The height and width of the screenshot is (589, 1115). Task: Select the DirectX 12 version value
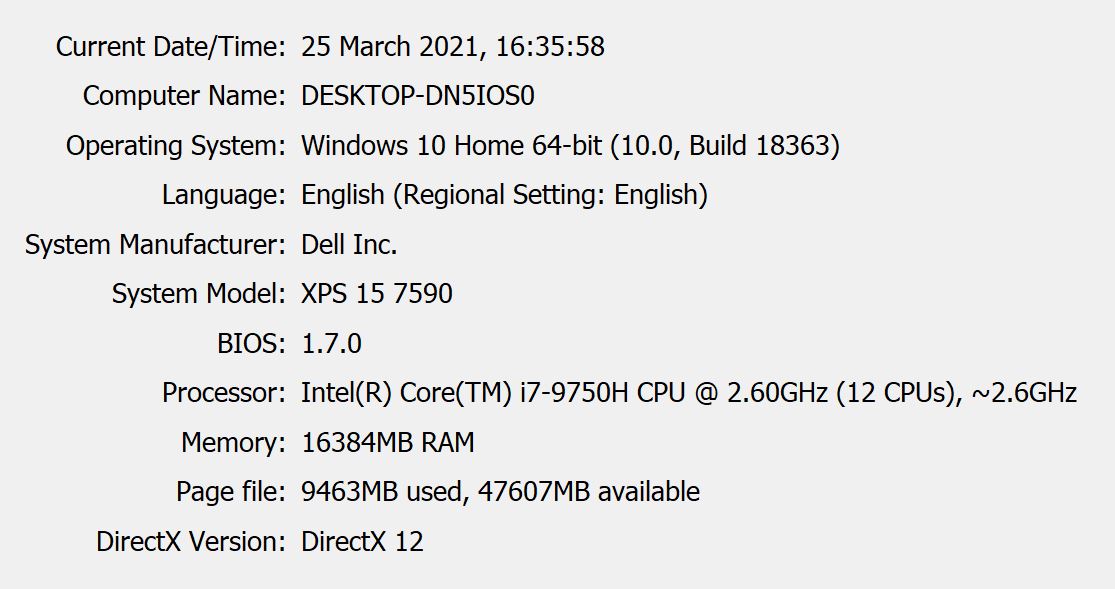(362, 541)
